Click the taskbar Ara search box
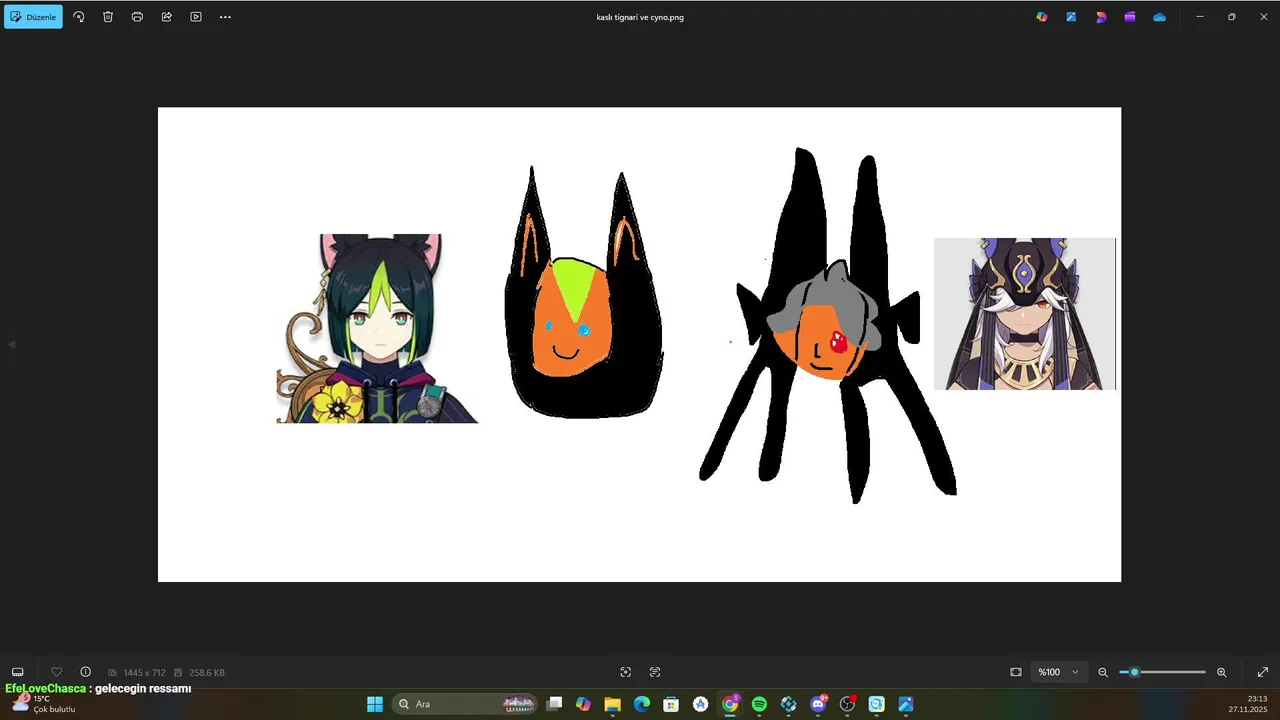Screen dimensions: 1280x720 (464, 704)
